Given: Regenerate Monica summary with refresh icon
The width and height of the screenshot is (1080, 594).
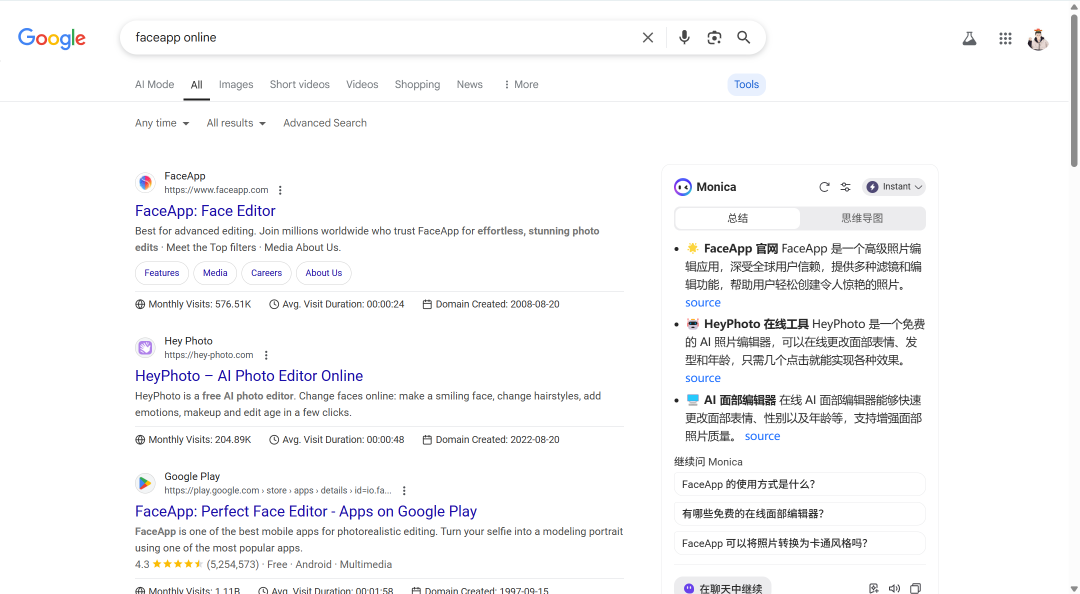Looking at the screenshot, I should [824, 187].
